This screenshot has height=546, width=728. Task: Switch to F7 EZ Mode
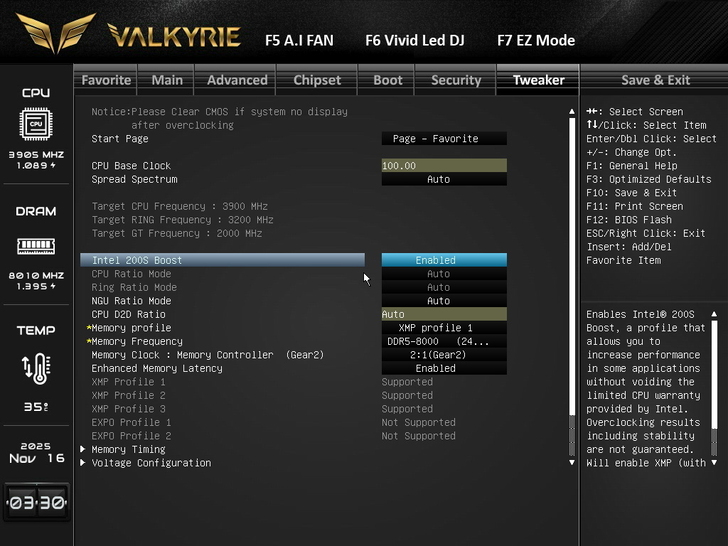coord(536,40)
